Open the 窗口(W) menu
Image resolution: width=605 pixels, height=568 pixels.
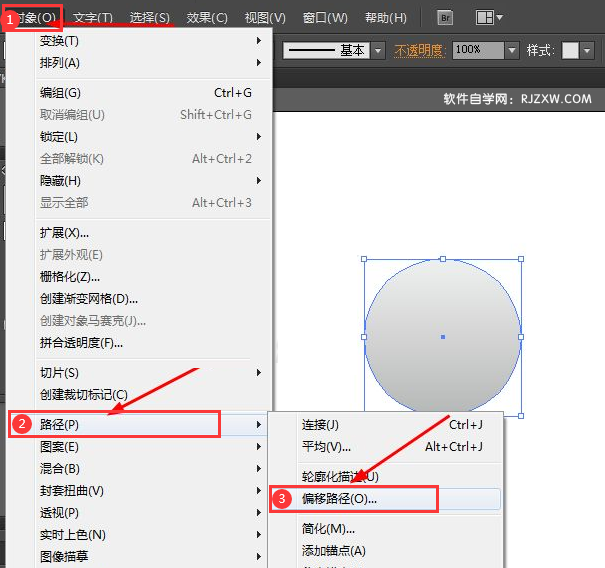[325, 17]
